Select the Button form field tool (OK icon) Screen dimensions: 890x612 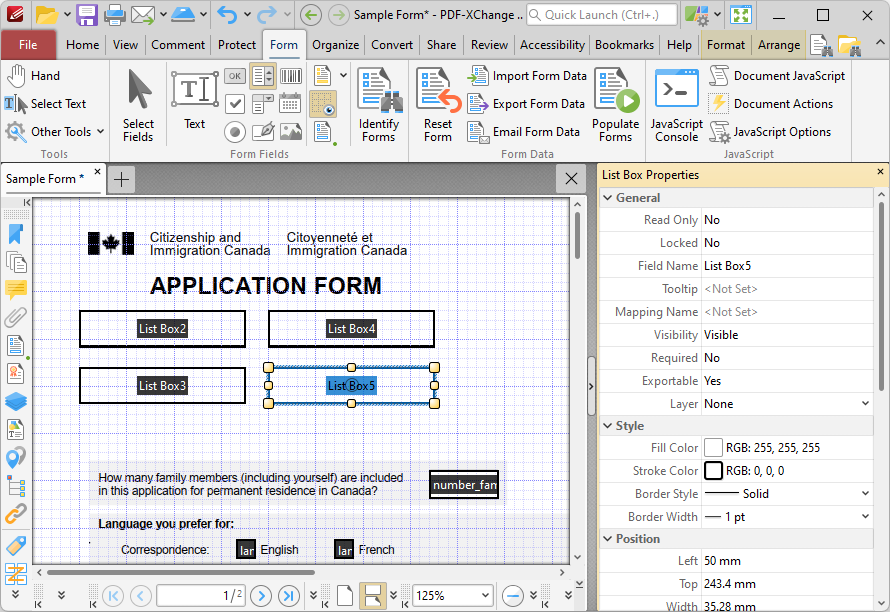point(234,76)
